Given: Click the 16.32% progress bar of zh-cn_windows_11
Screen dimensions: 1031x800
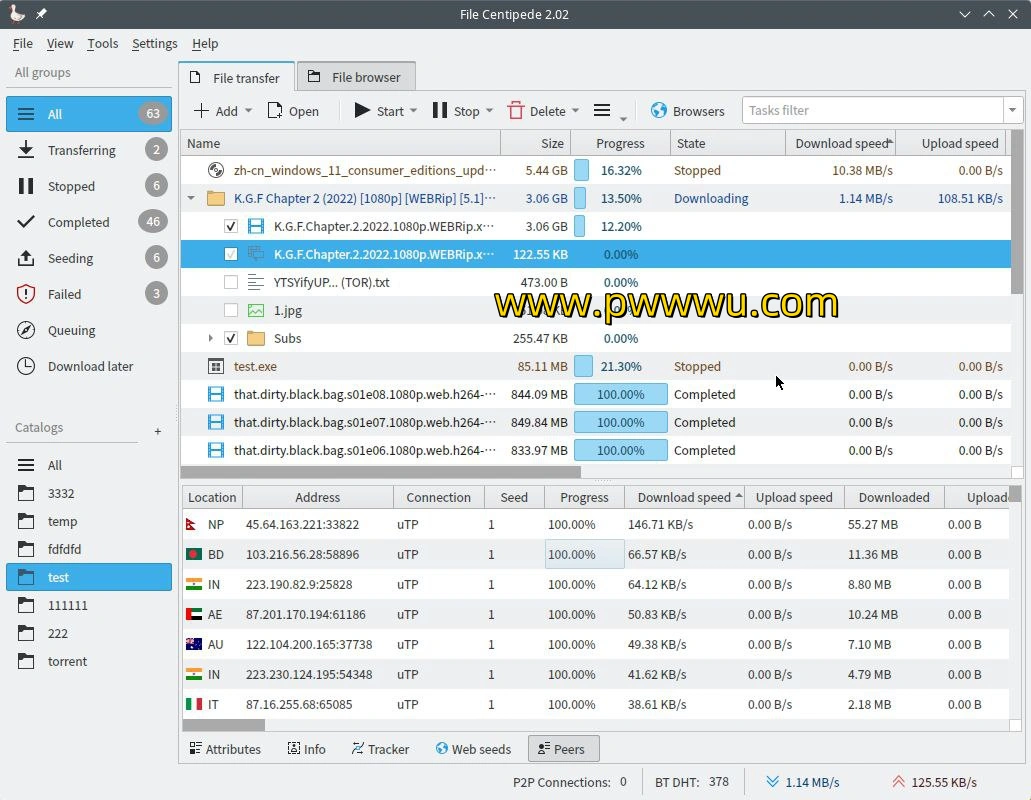Looking at the screenshot, I should (621, 170).
